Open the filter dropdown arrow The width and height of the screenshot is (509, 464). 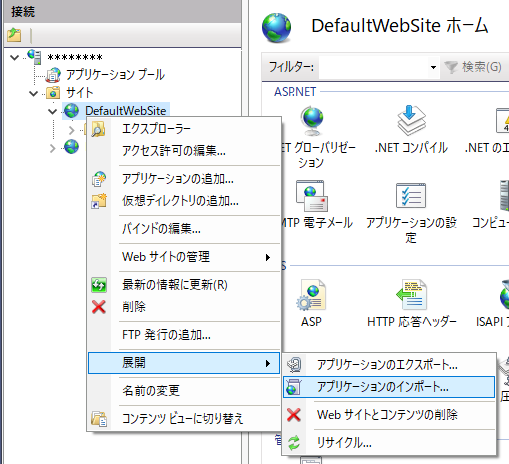[x=433, y=67]
